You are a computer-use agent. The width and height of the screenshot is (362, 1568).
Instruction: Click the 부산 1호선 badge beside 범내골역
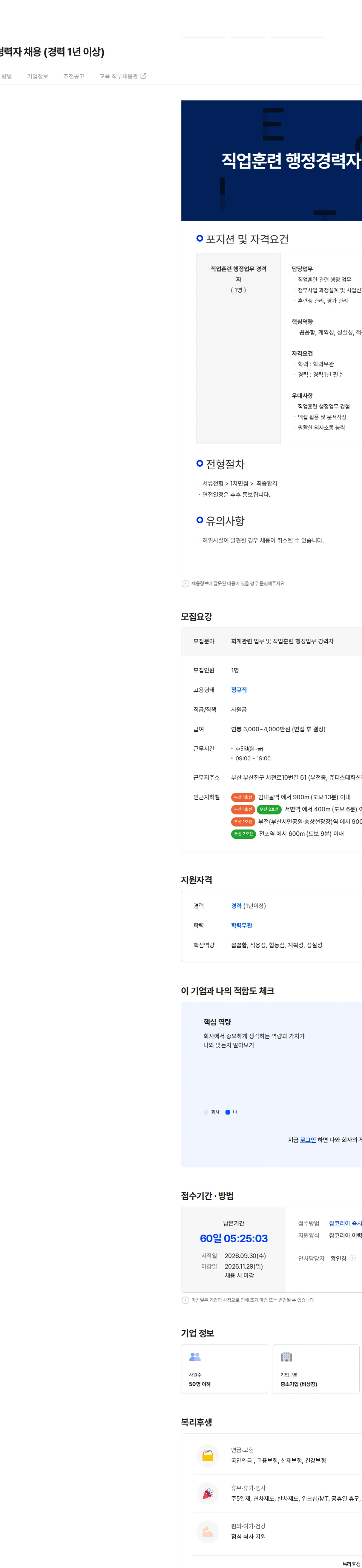pos(243,797)
